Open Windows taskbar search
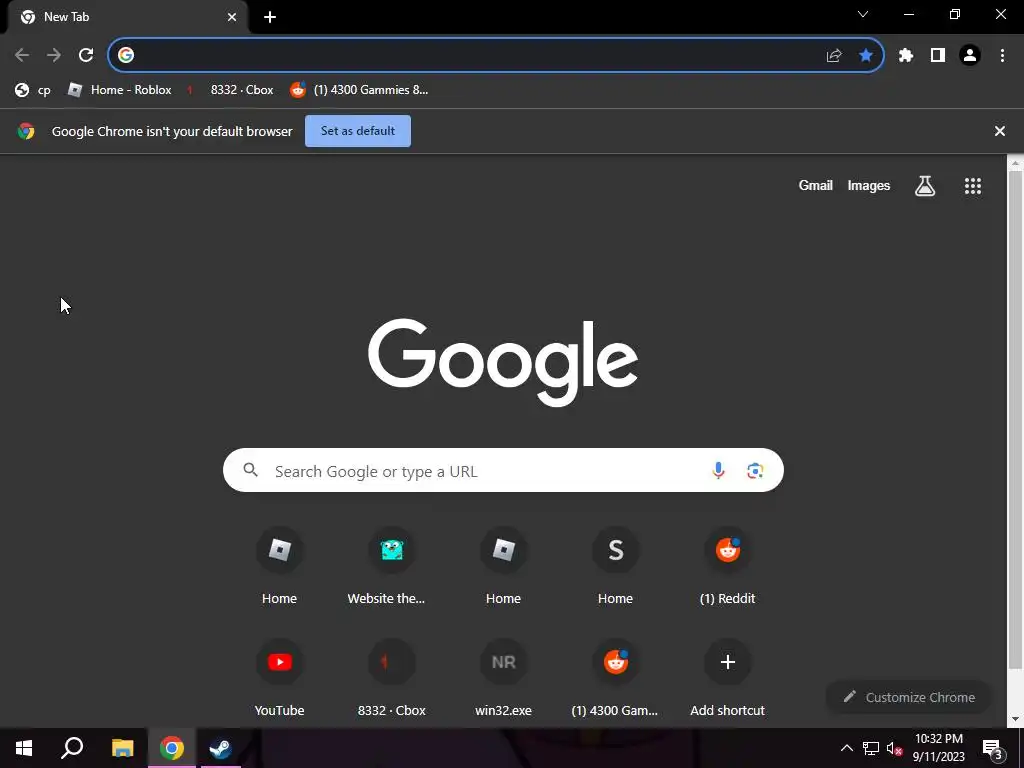Viewport: 1024px width, 768px height. (x=72, y=748)
